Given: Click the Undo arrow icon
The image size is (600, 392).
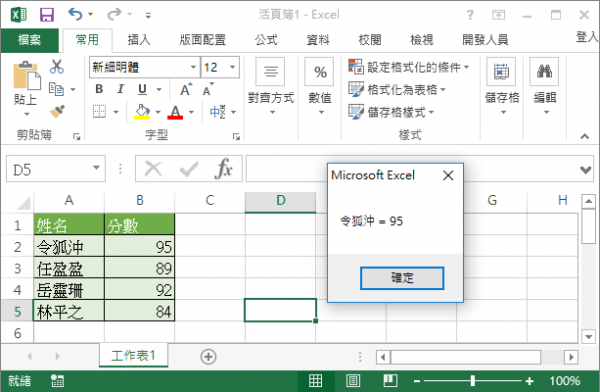Looking at the screenshot, I should [x=75, y=15].
